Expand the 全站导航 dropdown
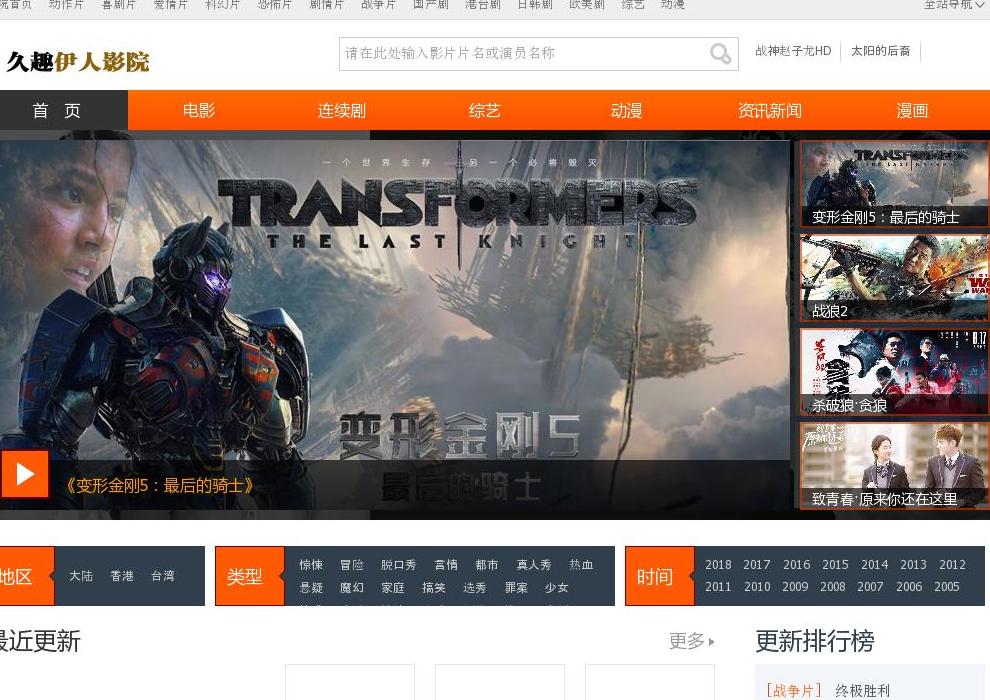990x700 pixels. [954, 5]
